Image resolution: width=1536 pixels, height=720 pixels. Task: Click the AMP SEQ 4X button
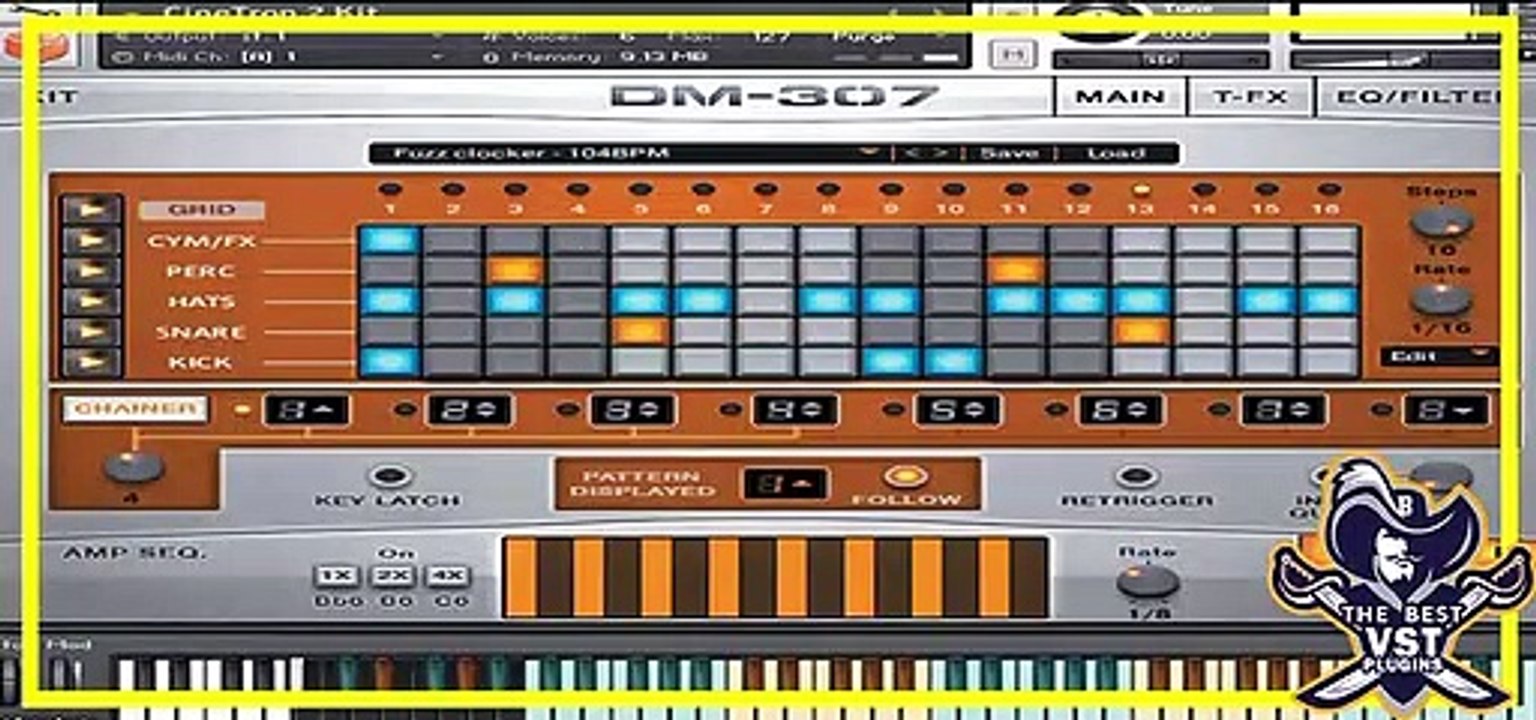tap(447, 576)
